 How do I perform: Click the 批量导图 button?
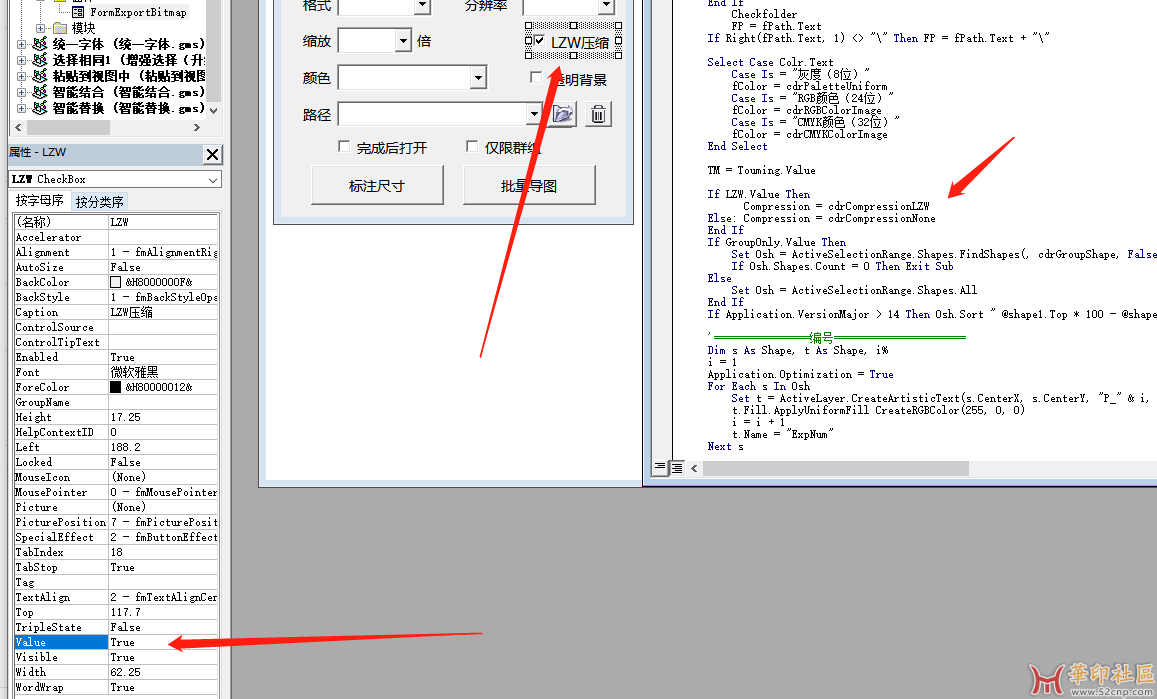tap(529, 185)
